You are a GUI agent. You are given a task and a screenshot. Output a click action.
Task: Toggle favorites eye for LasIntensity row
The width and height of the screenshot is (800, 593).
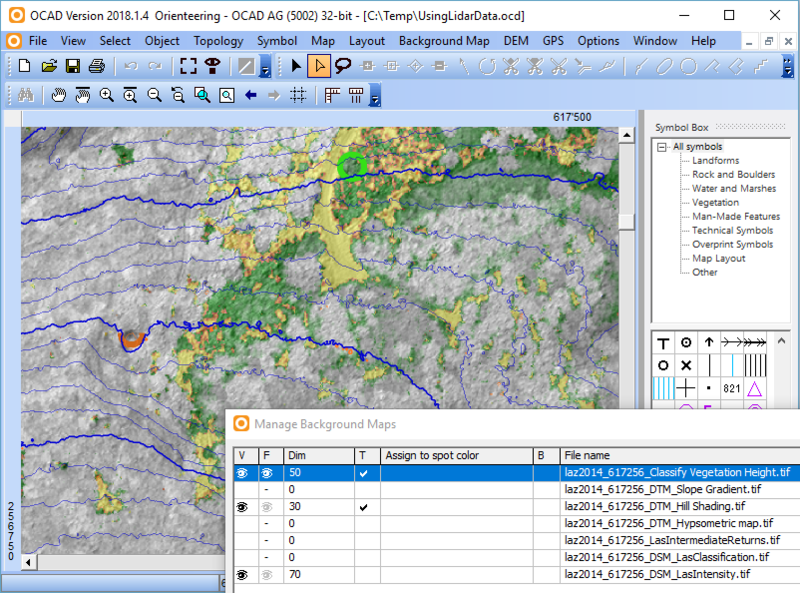pyautogui.click(x=266, y=575)
